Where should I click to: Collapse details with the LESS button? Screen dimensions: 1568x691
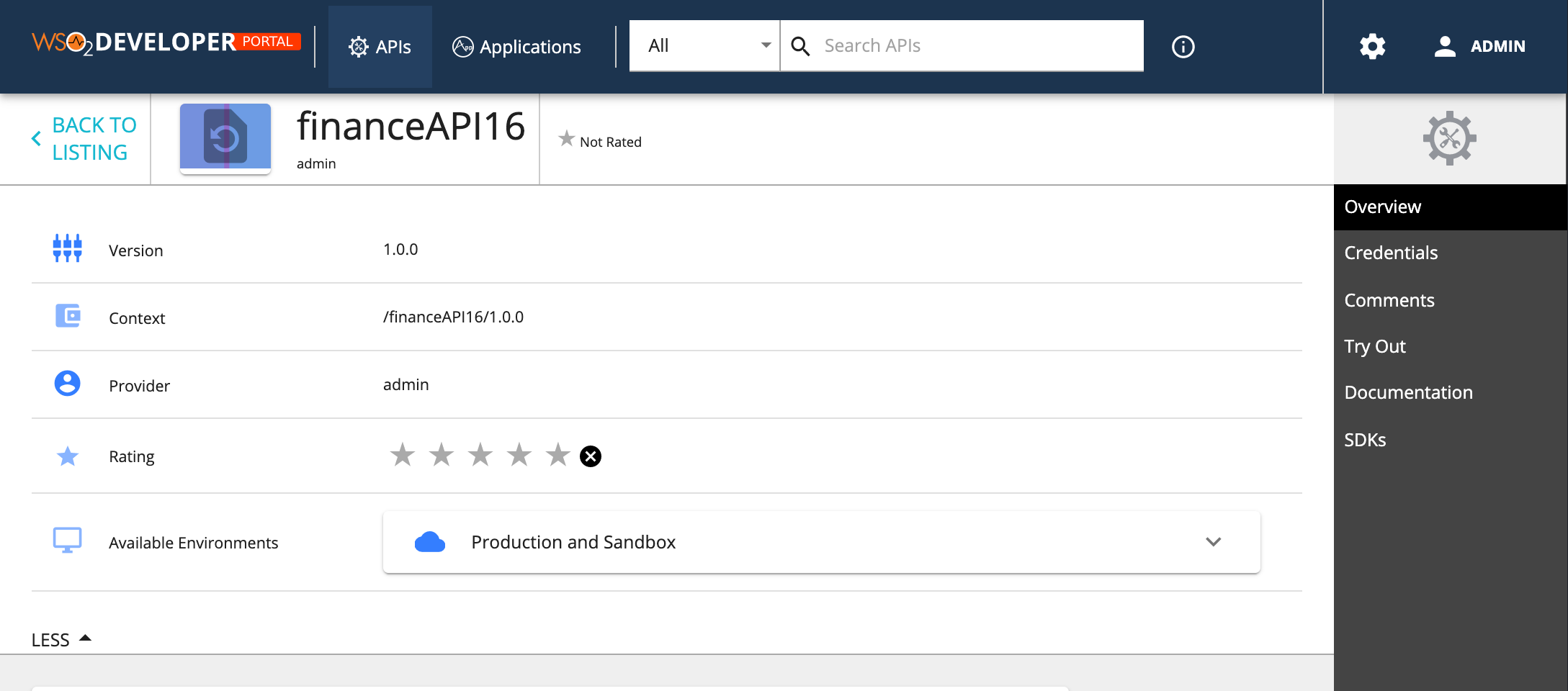pyautogui.click(x=62, y=639)
